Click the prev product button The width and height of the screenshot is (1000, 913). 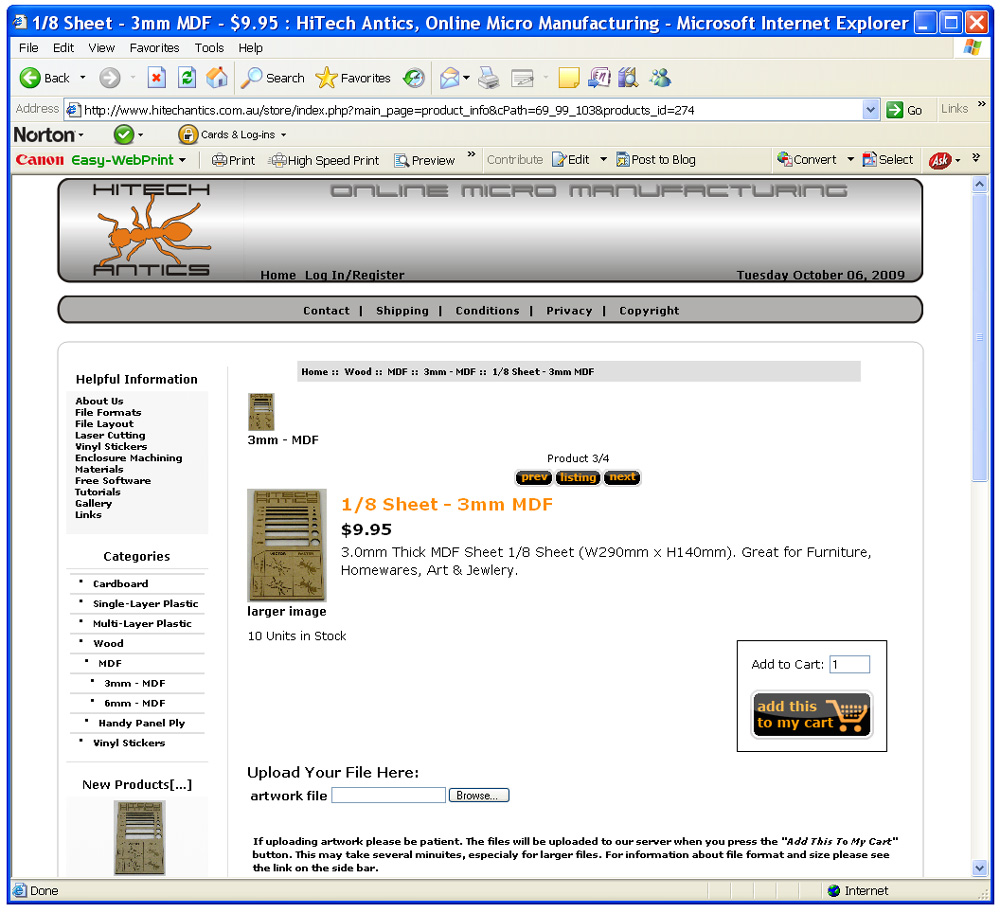(533, 477)
